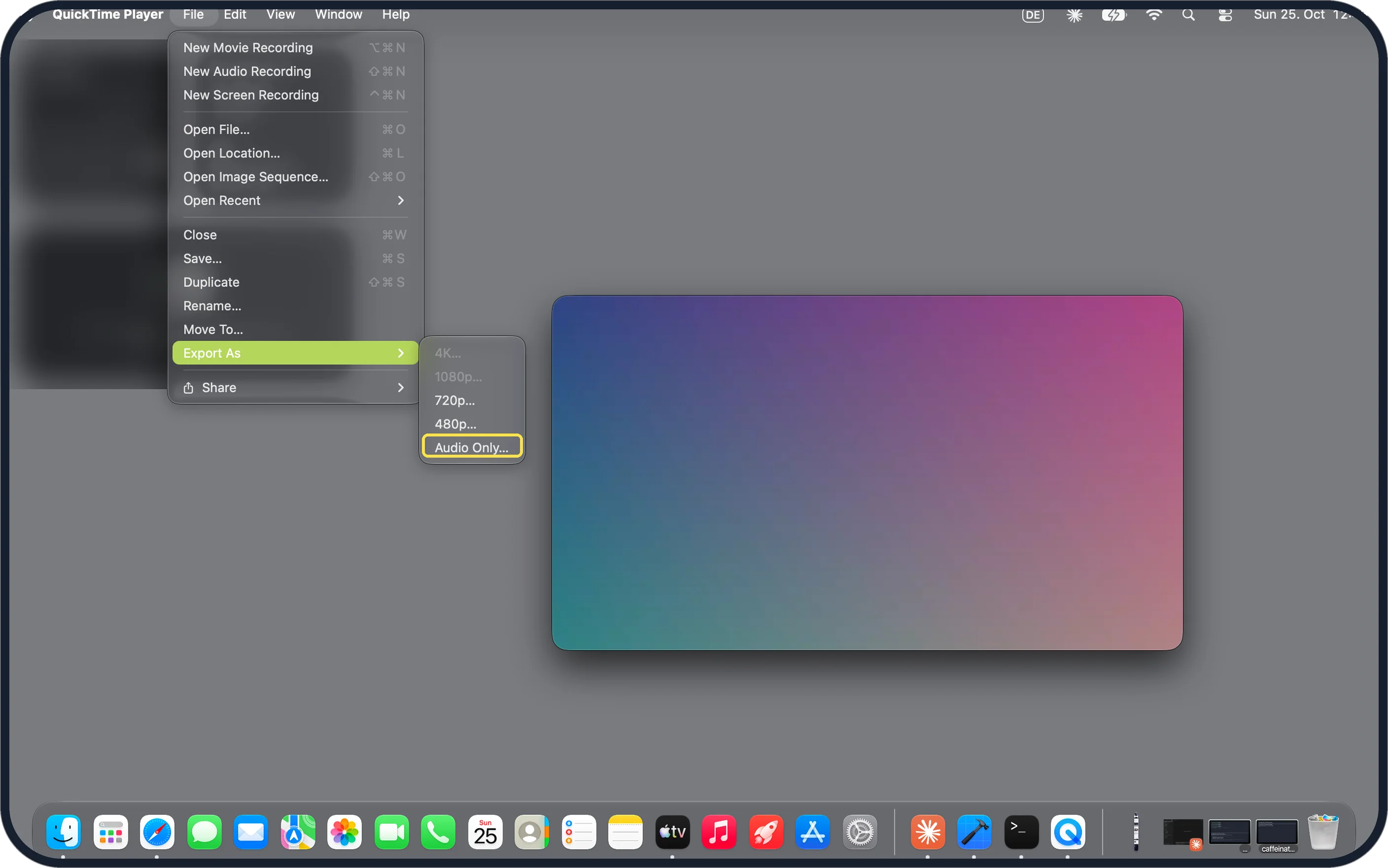Viewport: 1388px width, 868px height.
Task: Choose New Audio Recording
Action: (295, 71)
